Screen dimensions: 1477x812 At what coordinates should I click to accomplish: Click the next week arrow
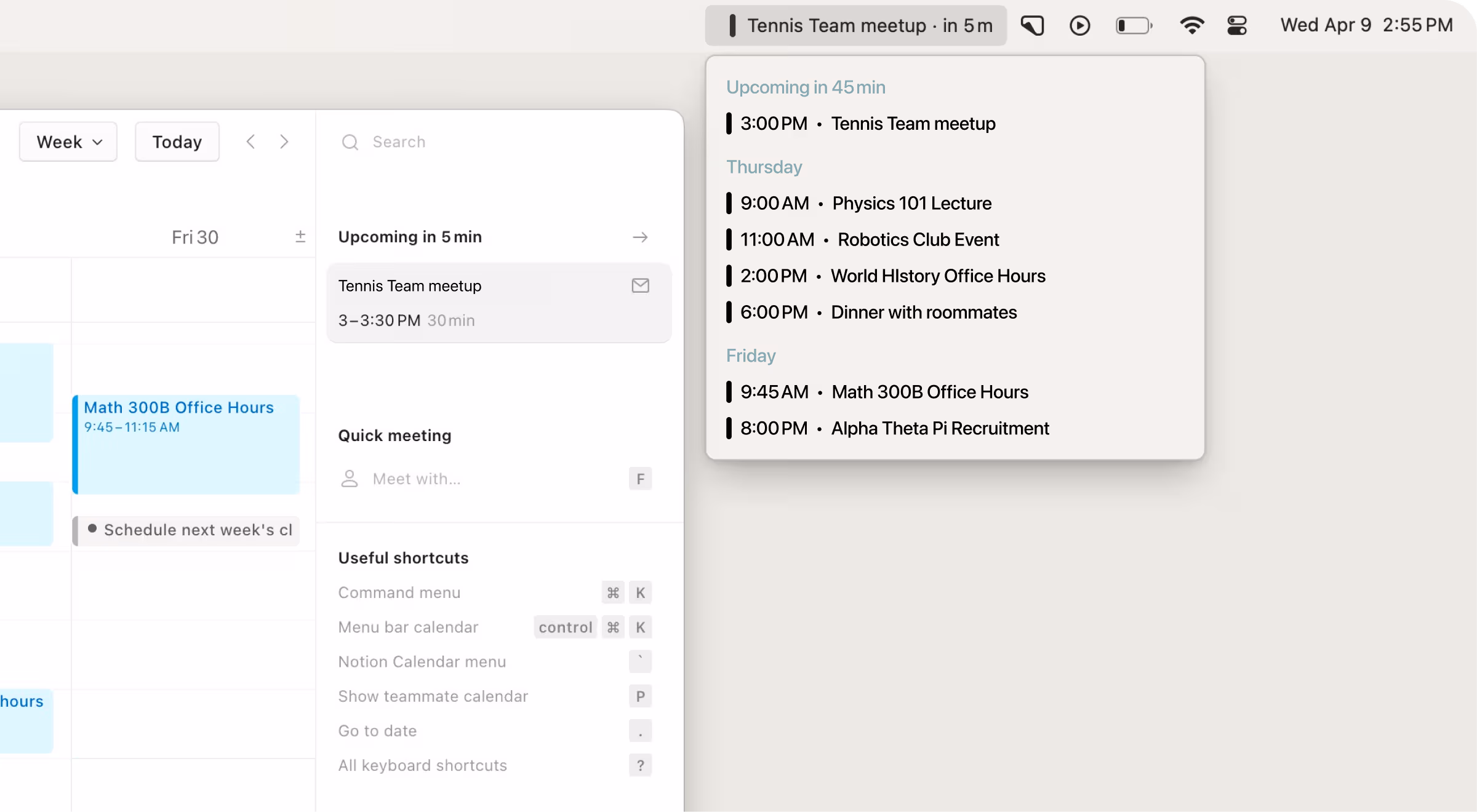point(284,141)
